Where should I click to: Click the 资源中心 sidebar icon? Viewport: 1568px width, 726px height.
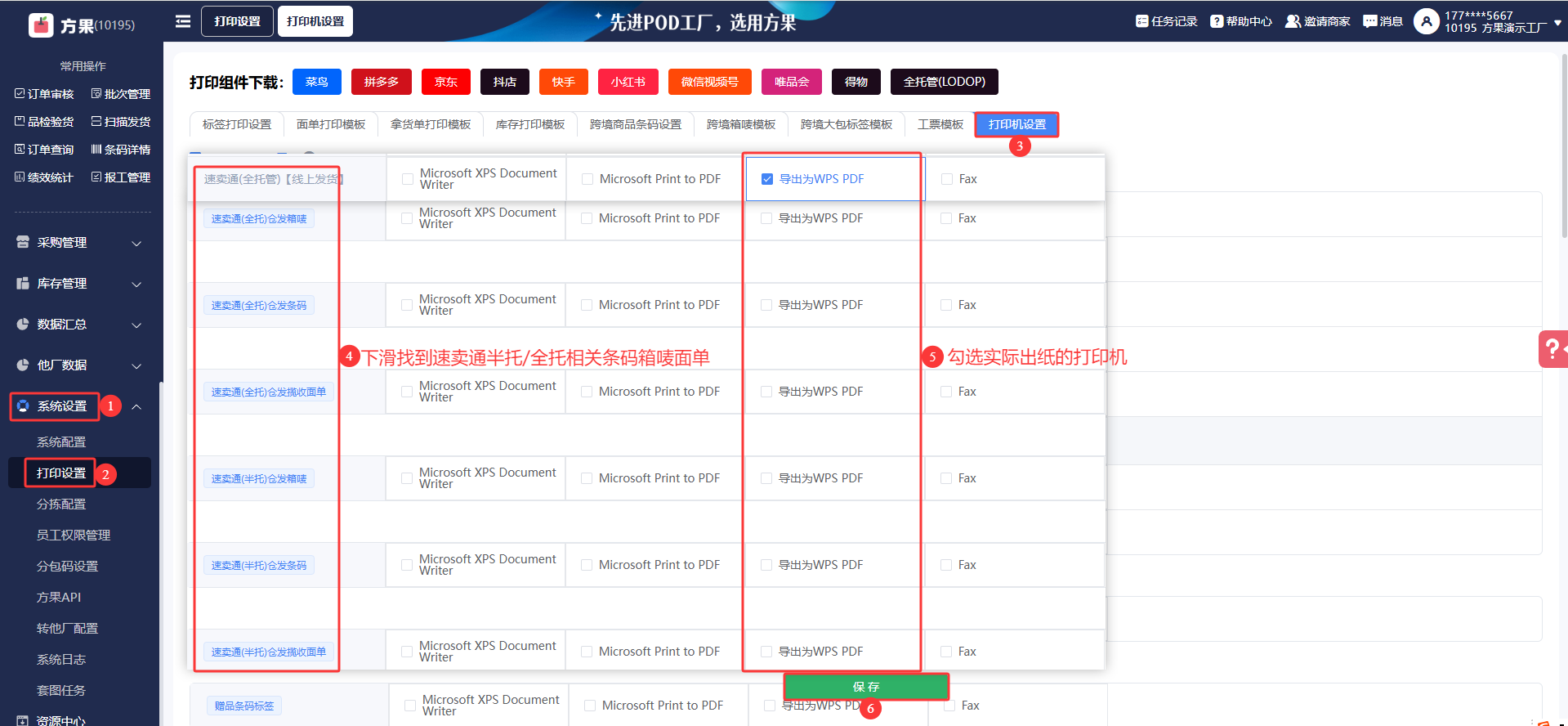(x=22, y=721)
